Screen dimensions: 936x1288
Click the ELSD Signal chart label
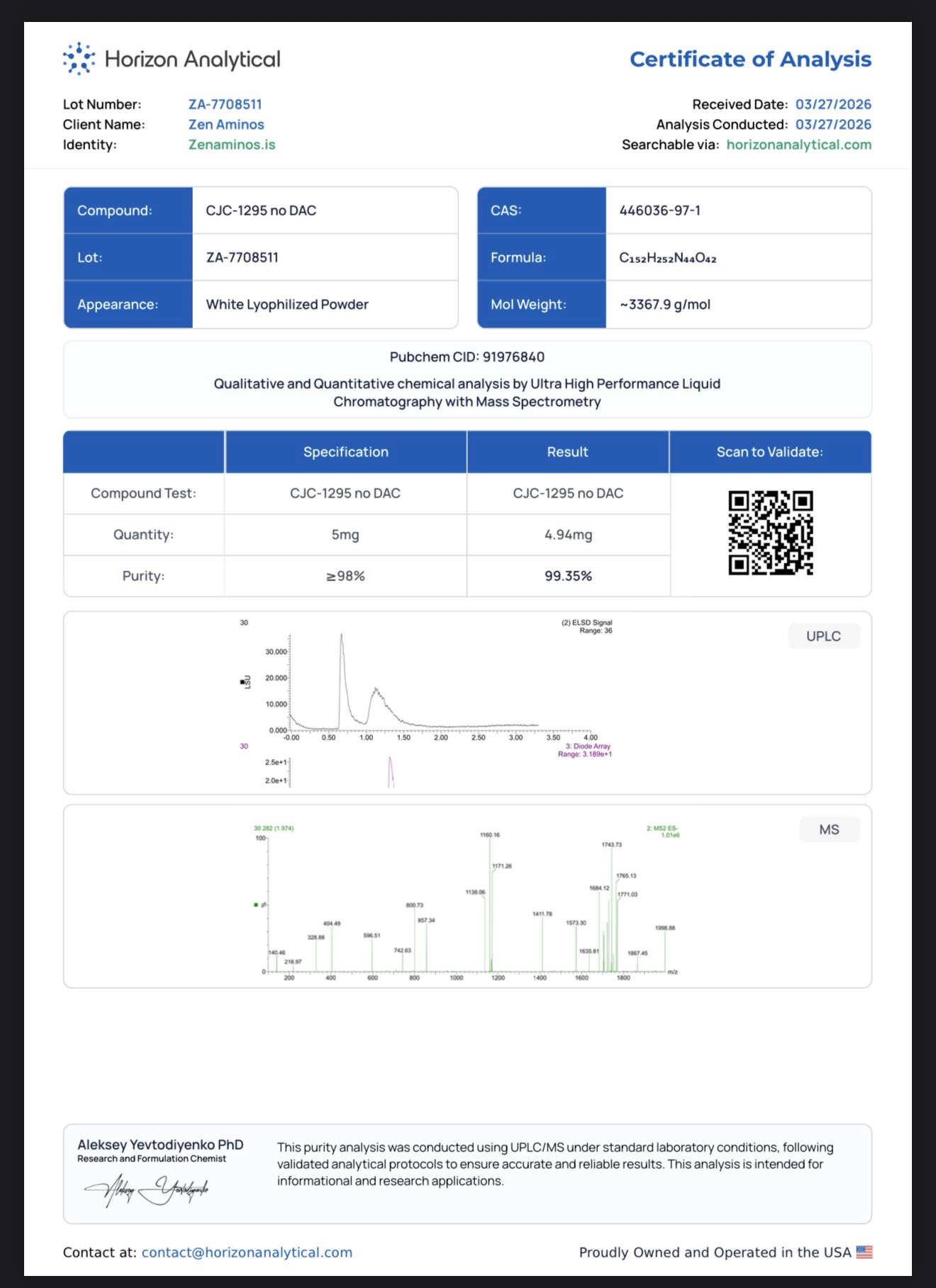[x=587, y=626]
